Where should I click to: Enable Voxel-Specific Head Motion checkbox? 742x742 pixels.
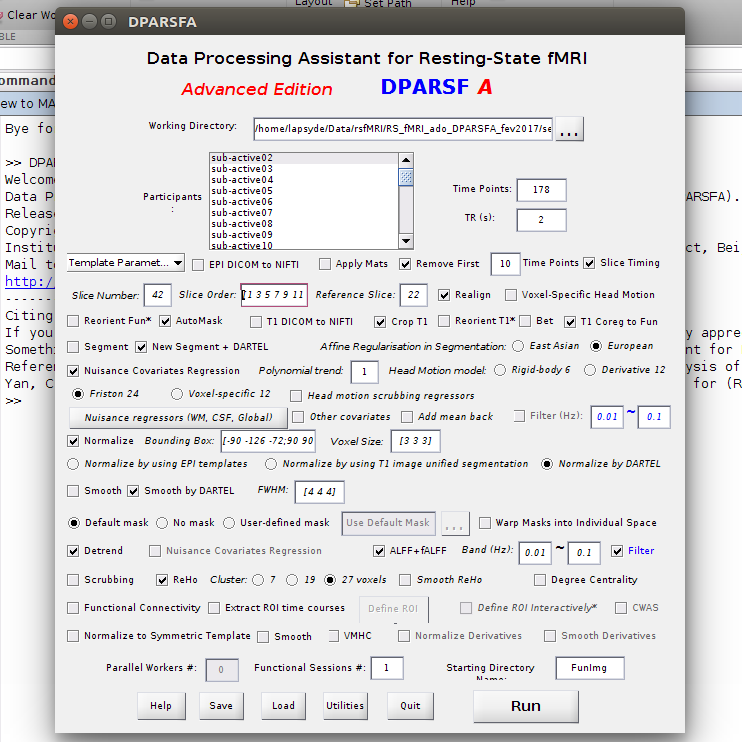[x=511, y=295]
